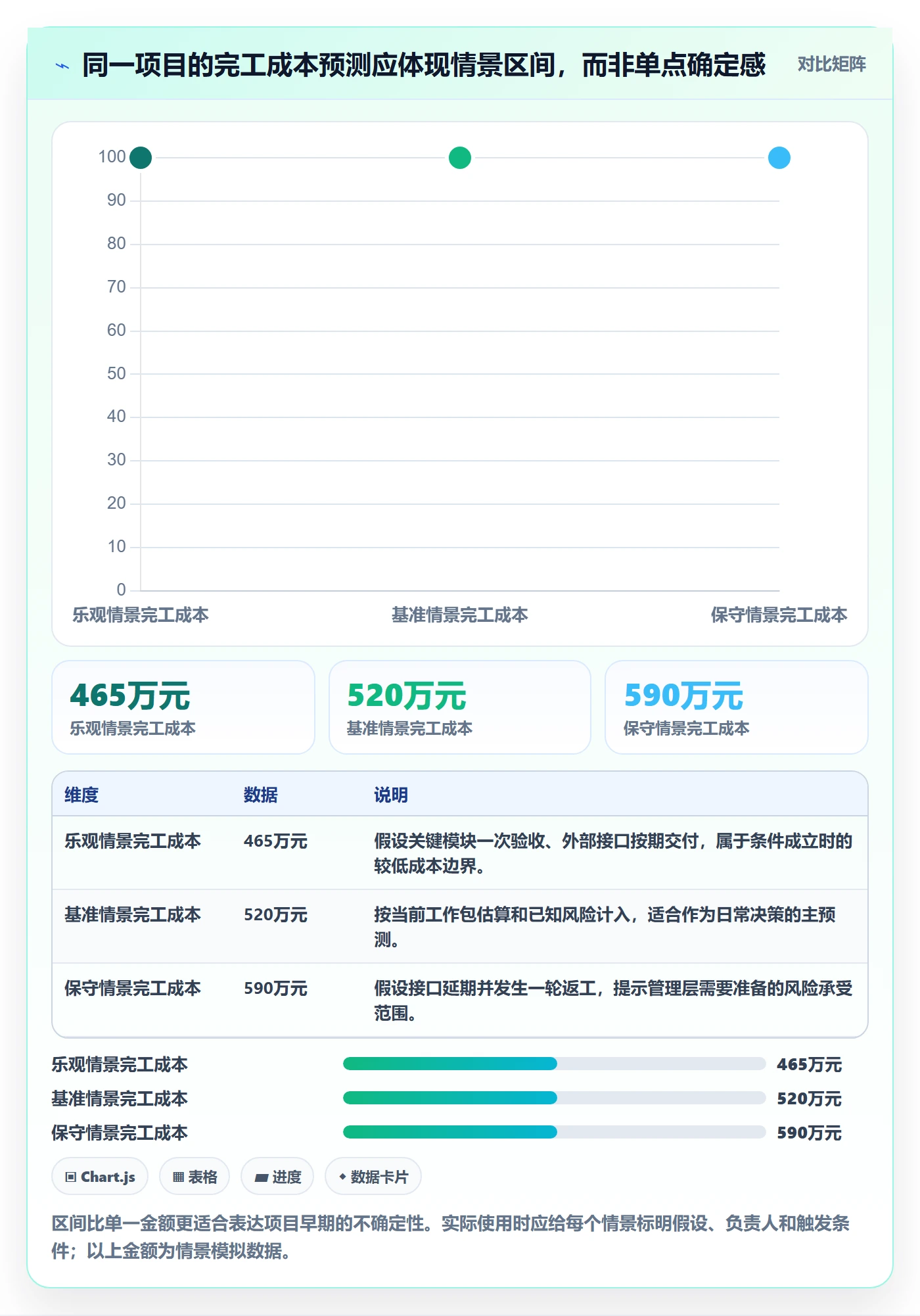Click the bar icon in 进度 chip
This screenshot has width=920, height=1316.
pyautogui.click(x=262, y=1178)
